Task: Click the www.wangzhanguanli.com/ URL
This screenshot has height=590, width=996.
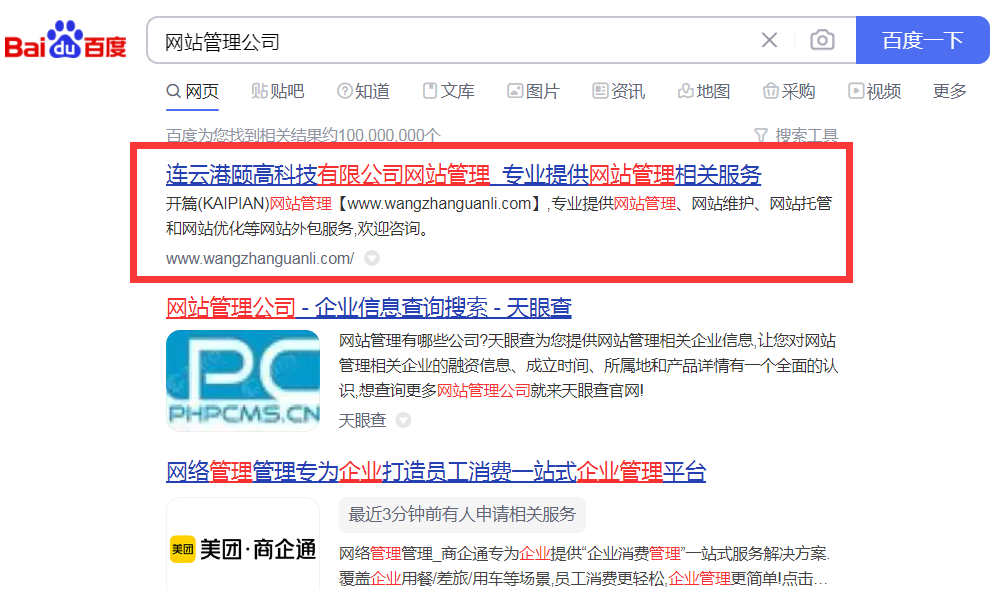Action: (x=260, y=258)
